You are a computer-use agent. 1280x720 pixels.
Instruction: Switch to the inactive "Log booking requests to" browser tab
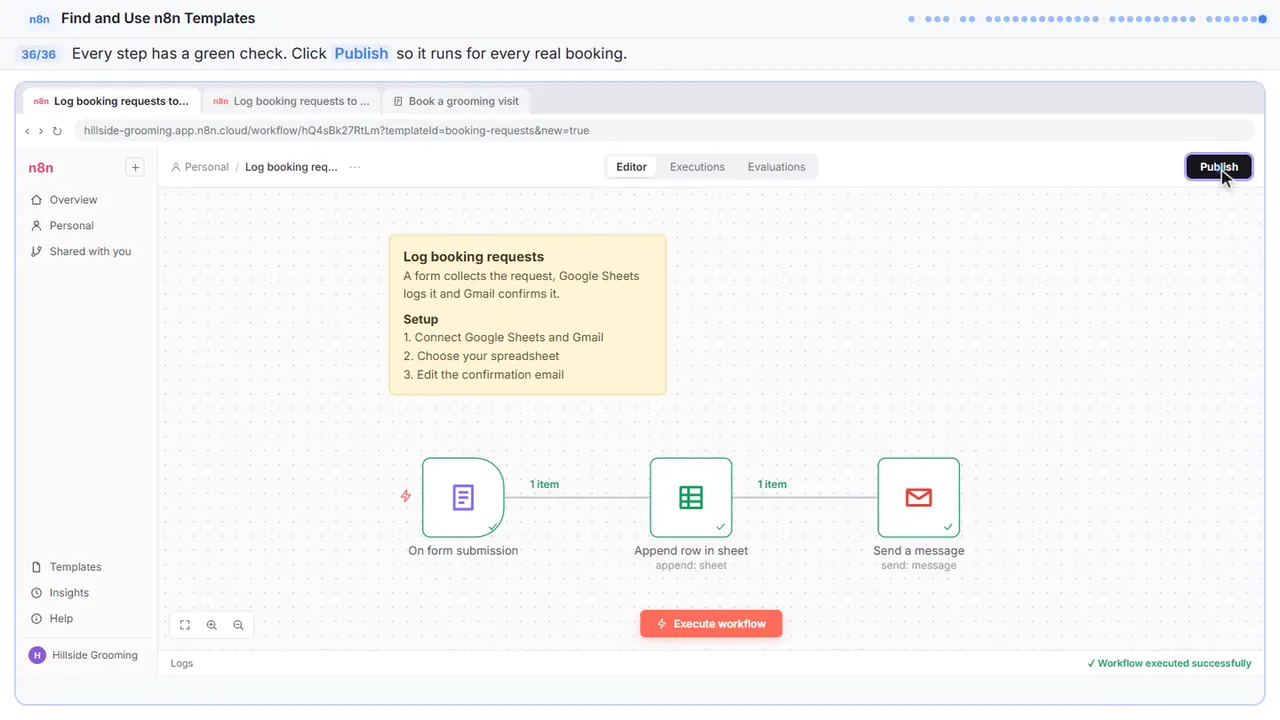point(292,101)
